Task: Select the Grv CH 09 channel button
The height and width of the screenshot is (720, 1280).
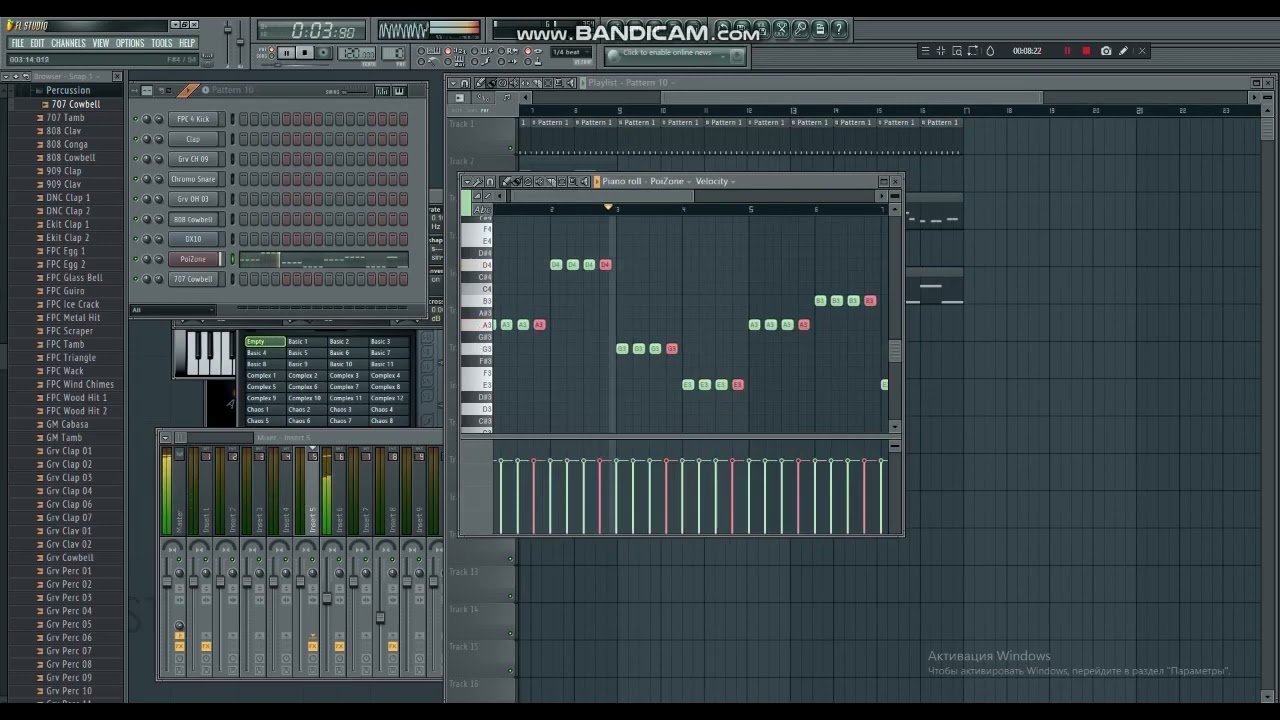Action: coord(193,159)
